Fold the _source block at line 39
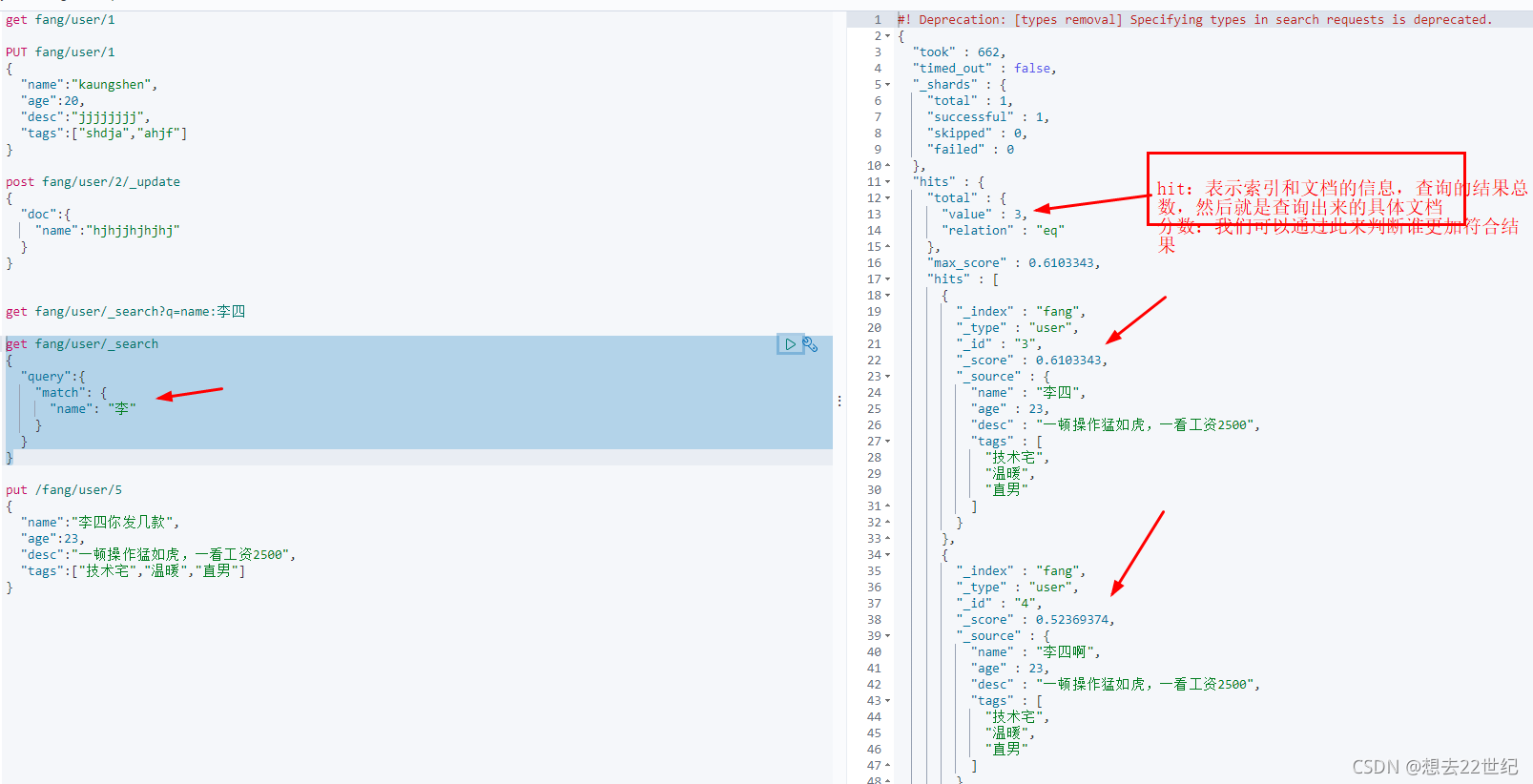 point(888,636)
